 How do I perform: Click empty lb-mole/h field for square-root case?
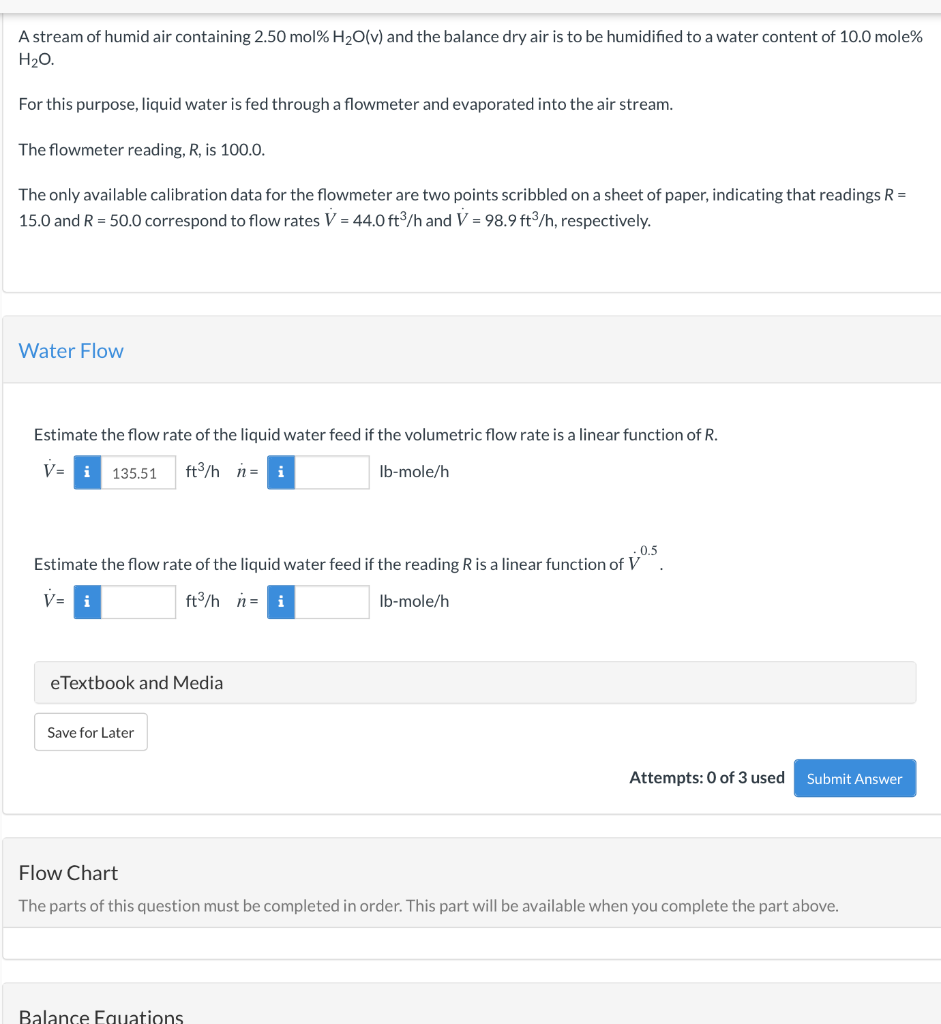click(x=332, y=601)
